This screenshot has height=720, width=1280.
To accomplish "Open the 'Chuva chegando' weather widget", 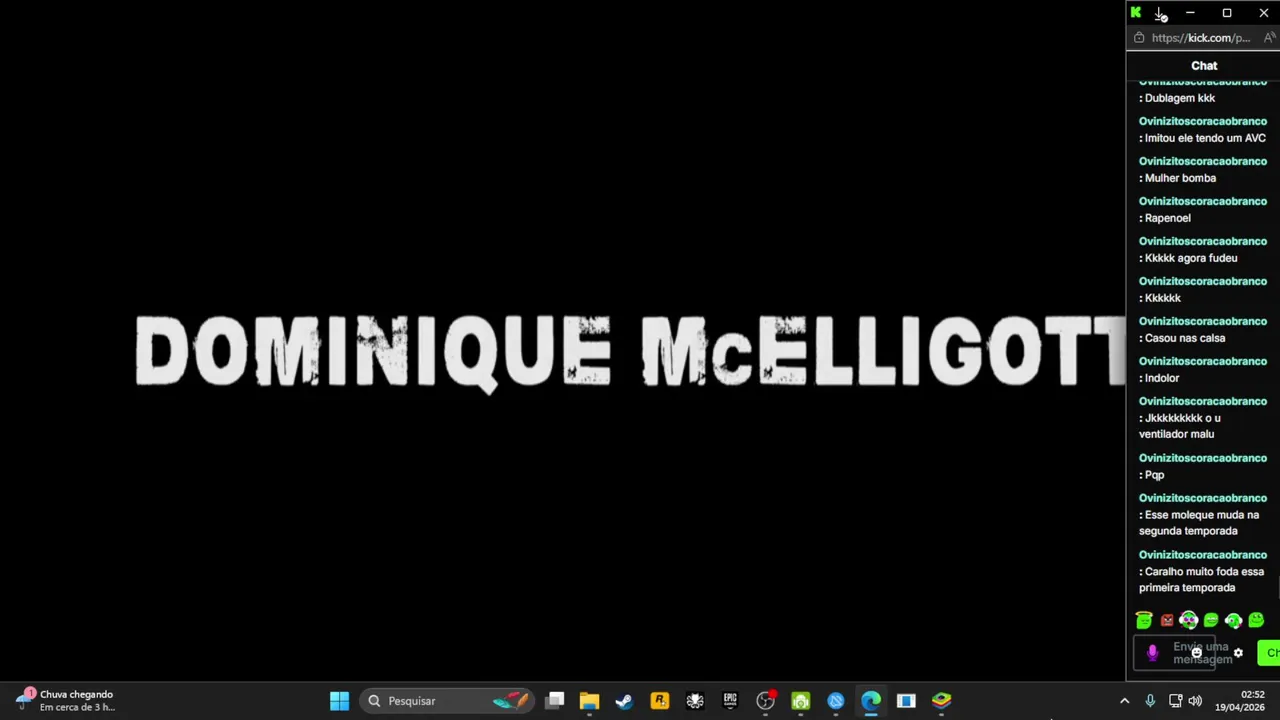I will (65, 700).
